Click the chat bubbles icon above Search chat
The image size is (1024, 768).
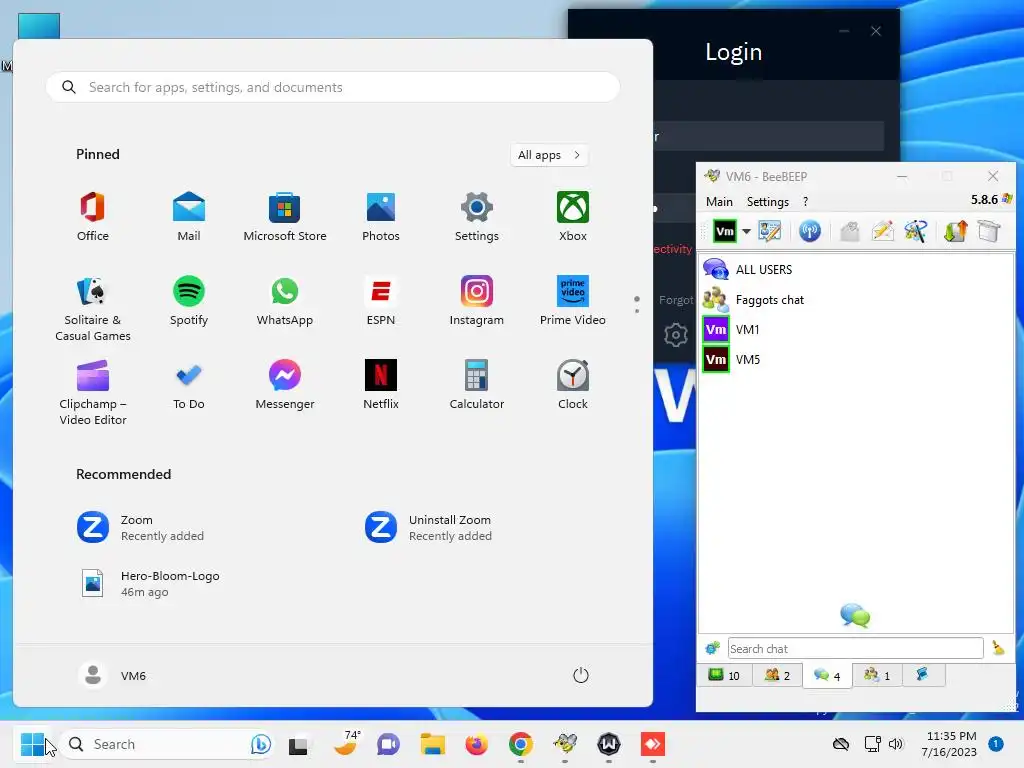[855, 615]
